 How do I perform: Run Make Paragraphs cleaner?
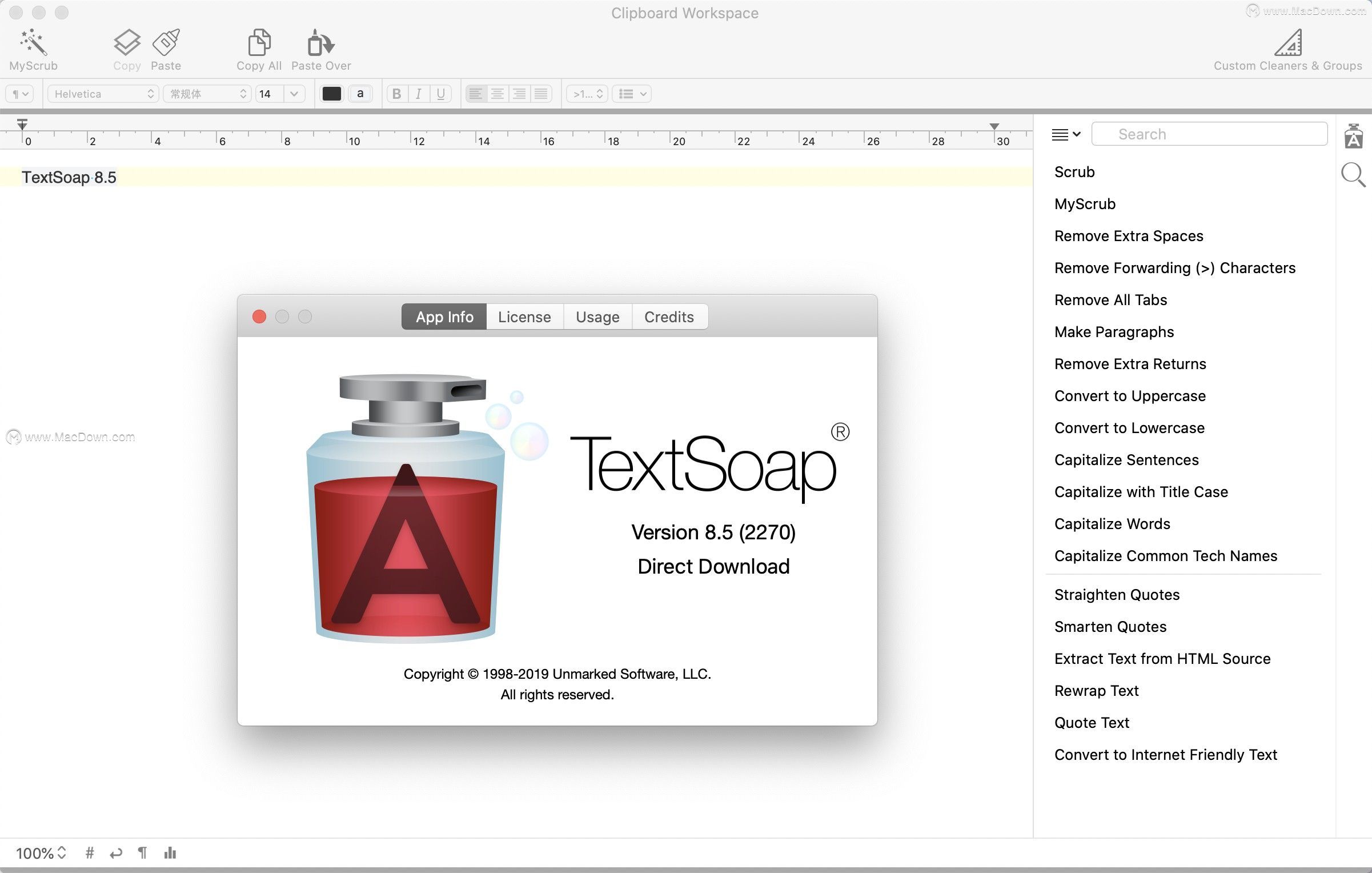[x=1114, y=332]
